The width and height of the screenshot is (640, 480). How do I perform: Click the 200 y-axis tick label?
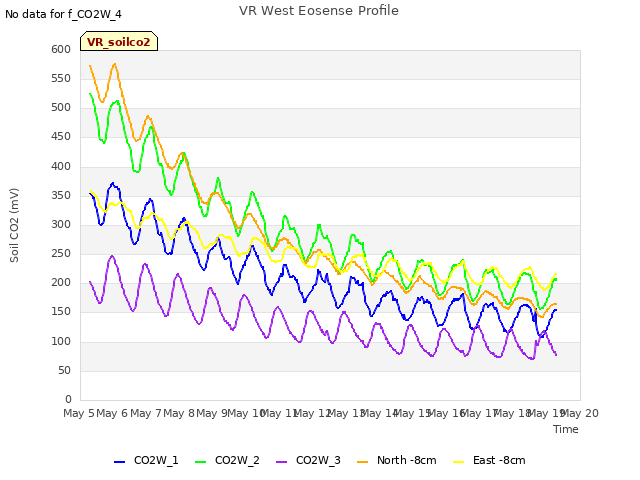(x=61, y=282)
